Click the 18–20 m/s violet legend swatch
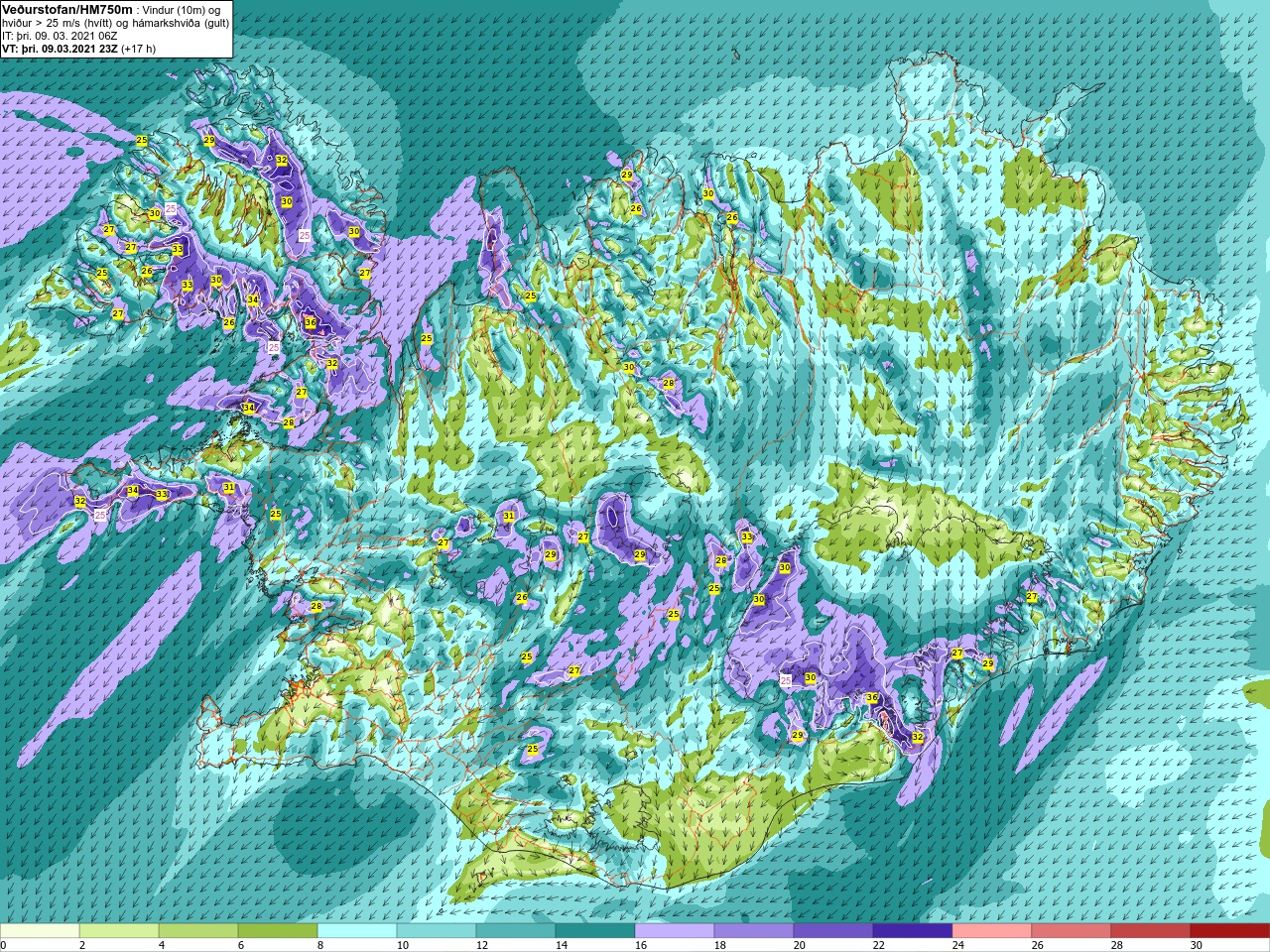1270x952 pixels. (754, 932)
